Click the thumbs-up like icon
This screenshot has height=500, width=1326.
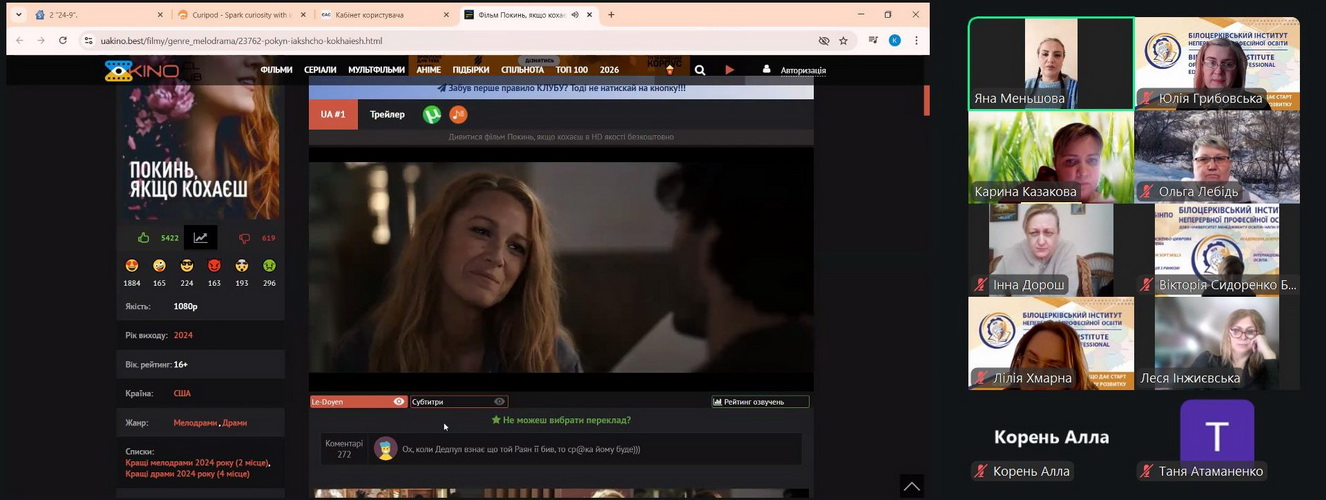point(144,238)
